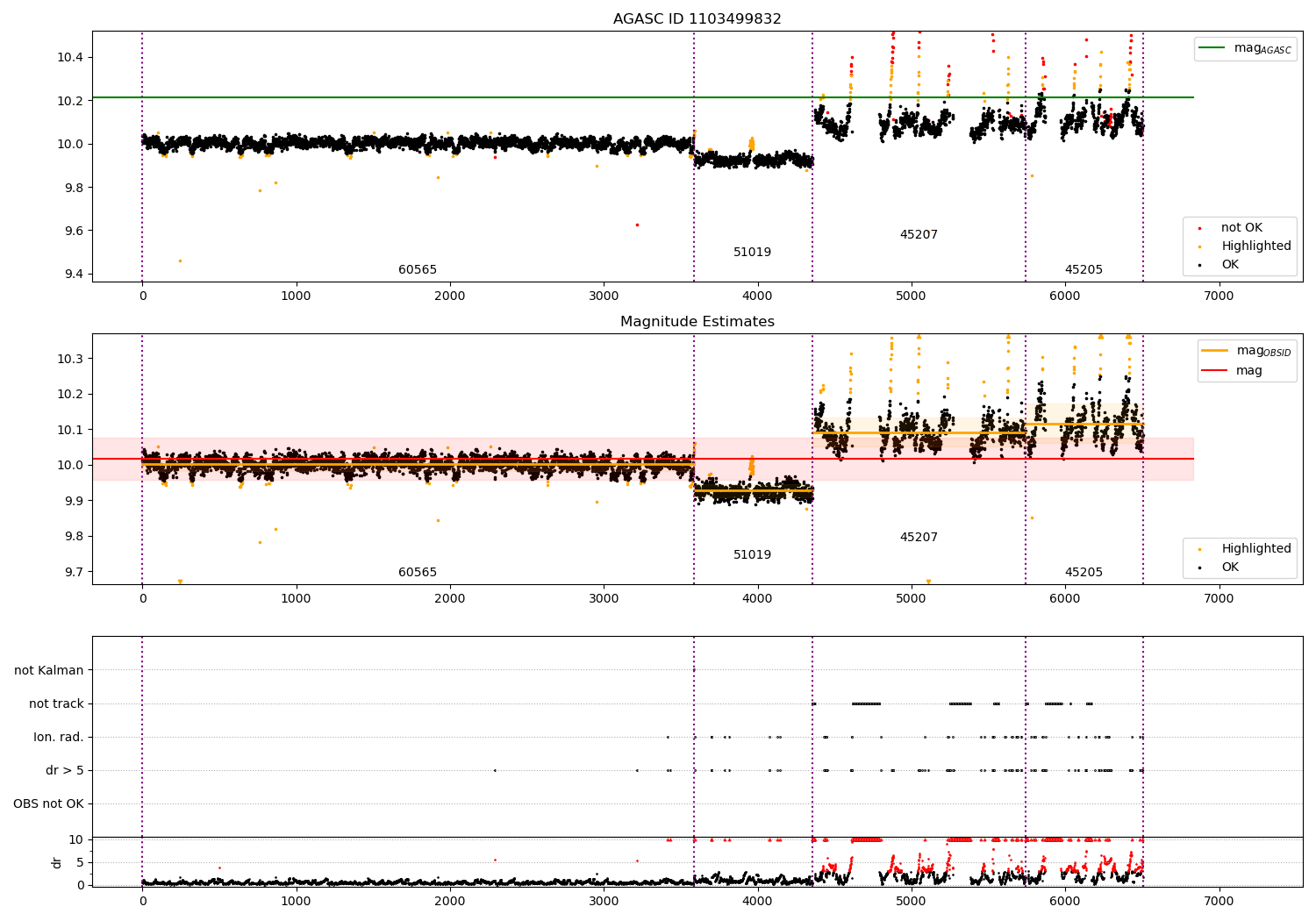Screen dimensions: 1316x921
Task: Click the 'AGASC ID 1103499832' plot title
Action: [x=697, y=19]
